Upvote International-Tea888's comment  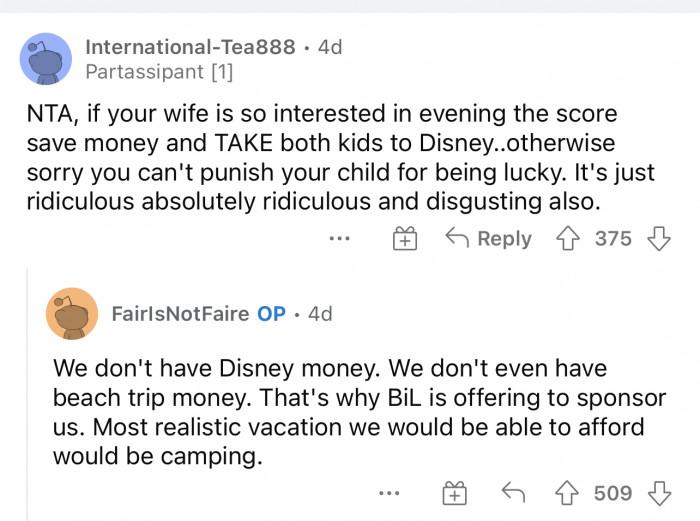coord(570,239)
